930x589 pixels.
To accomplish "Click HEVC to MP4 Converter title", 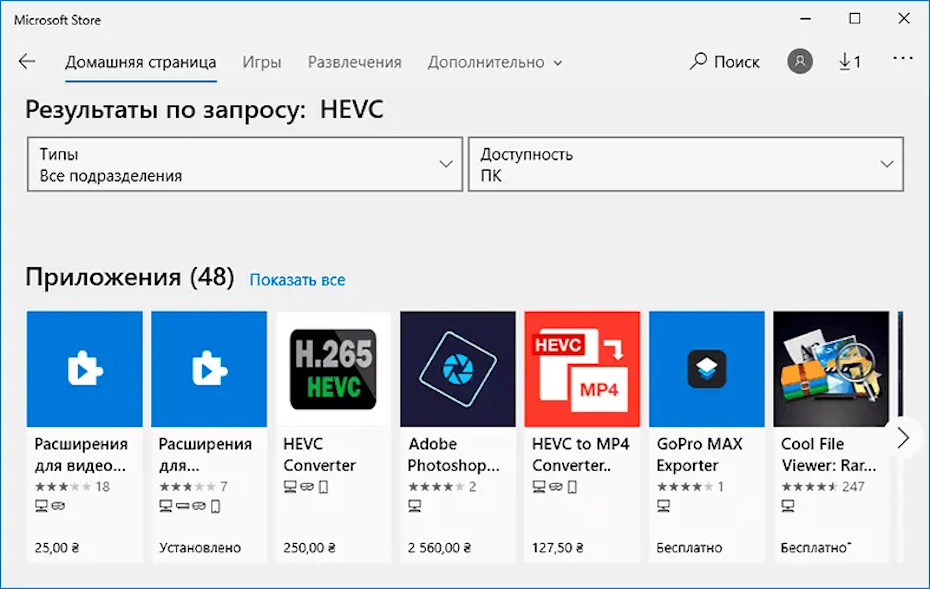I will [x=581, y=454].
